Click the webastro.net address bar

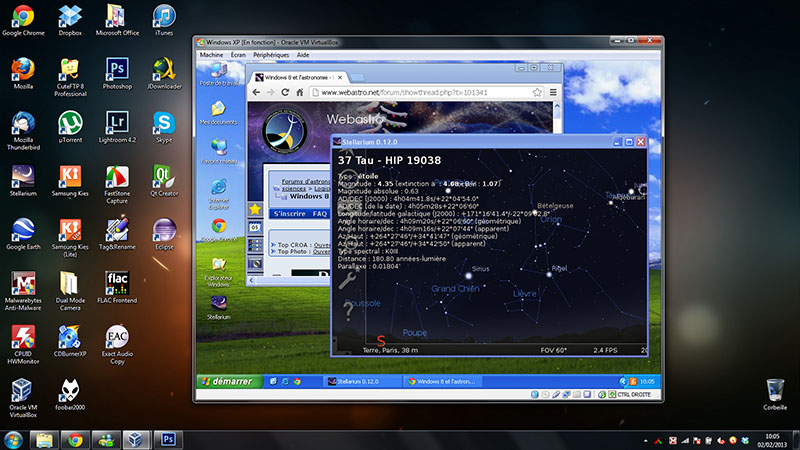click(427, 92)
